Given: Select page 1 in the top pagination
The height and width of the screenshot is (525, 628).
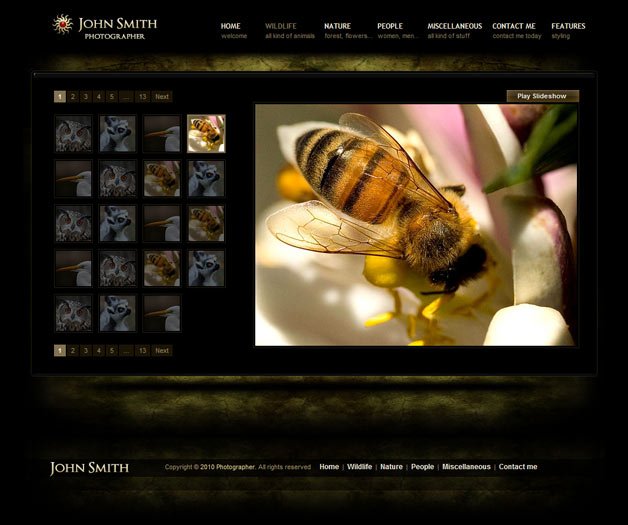Looking at the screenshot, I should [x=60, y=97].
